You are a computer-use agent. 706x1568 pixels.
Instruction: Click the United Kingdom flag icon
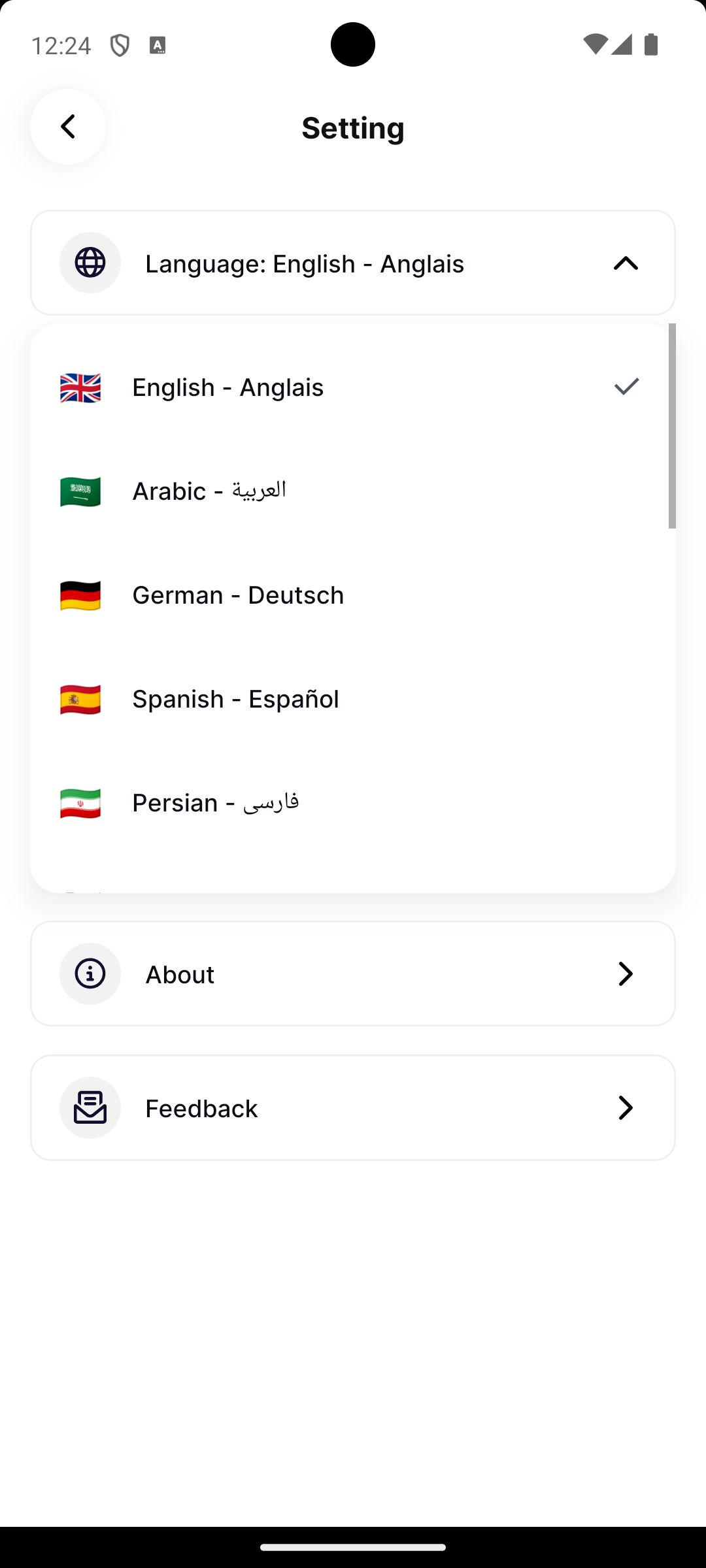[x=80, y=388]
